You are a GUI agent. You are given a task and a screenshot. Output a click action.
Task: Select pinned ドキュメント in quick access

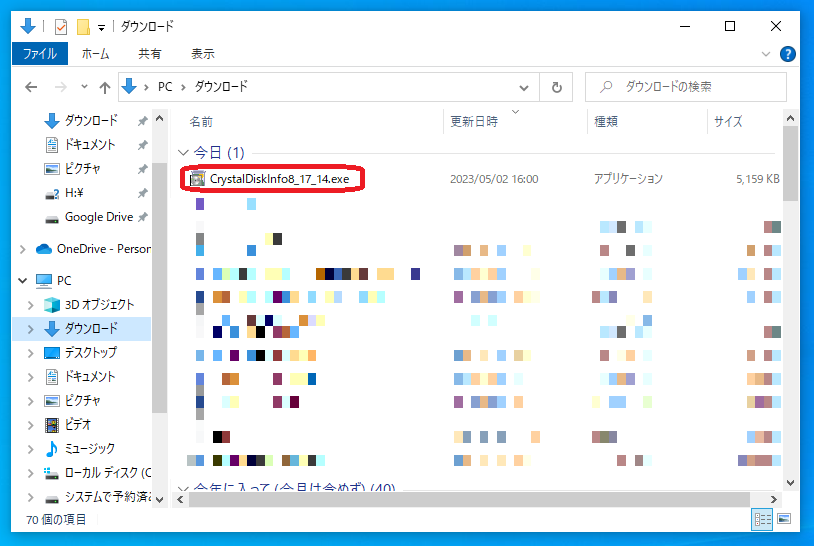coord(90,144)
